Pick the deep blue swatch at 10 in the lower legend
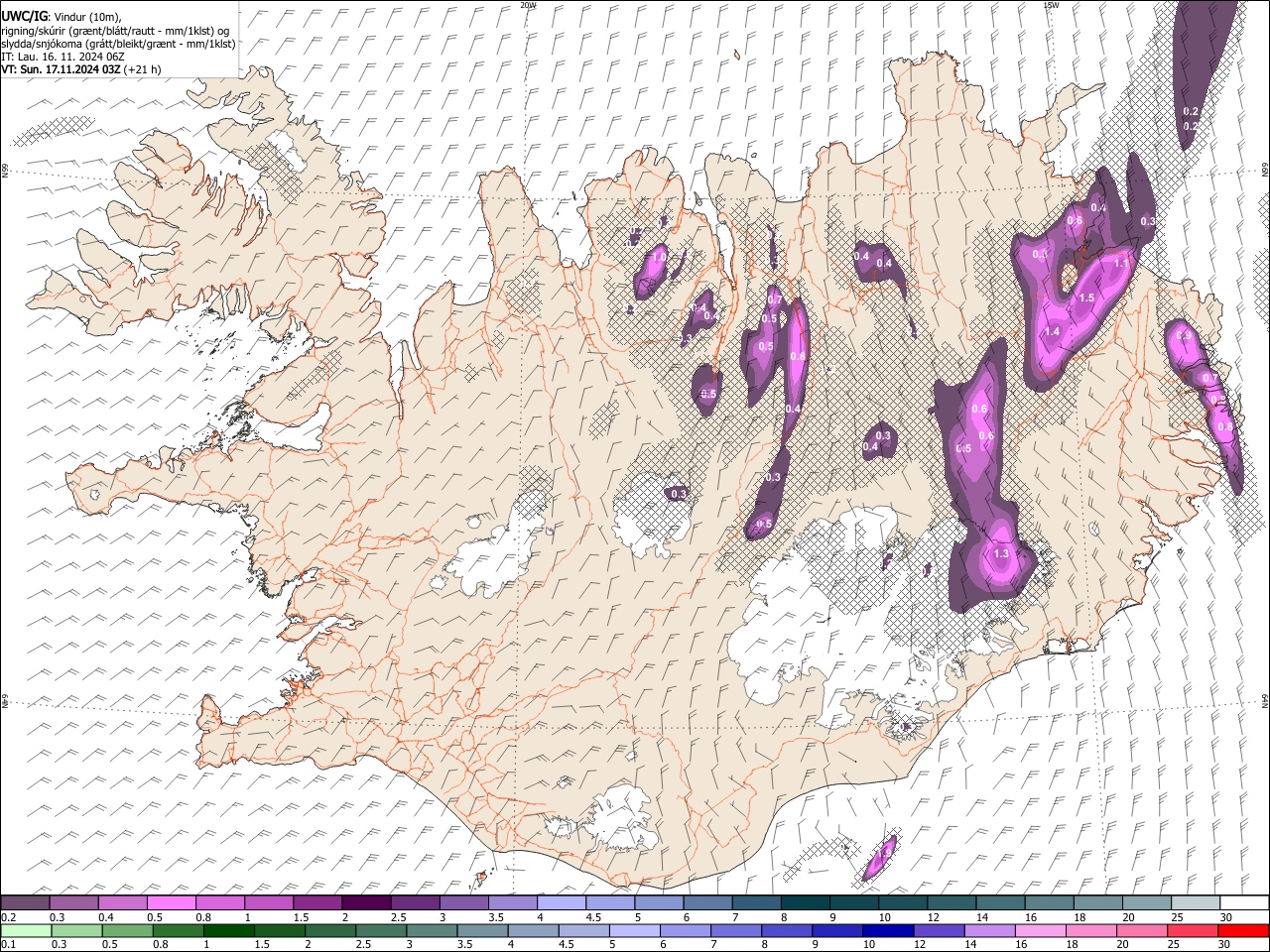 pyautogui.click(x=887, y=930)
